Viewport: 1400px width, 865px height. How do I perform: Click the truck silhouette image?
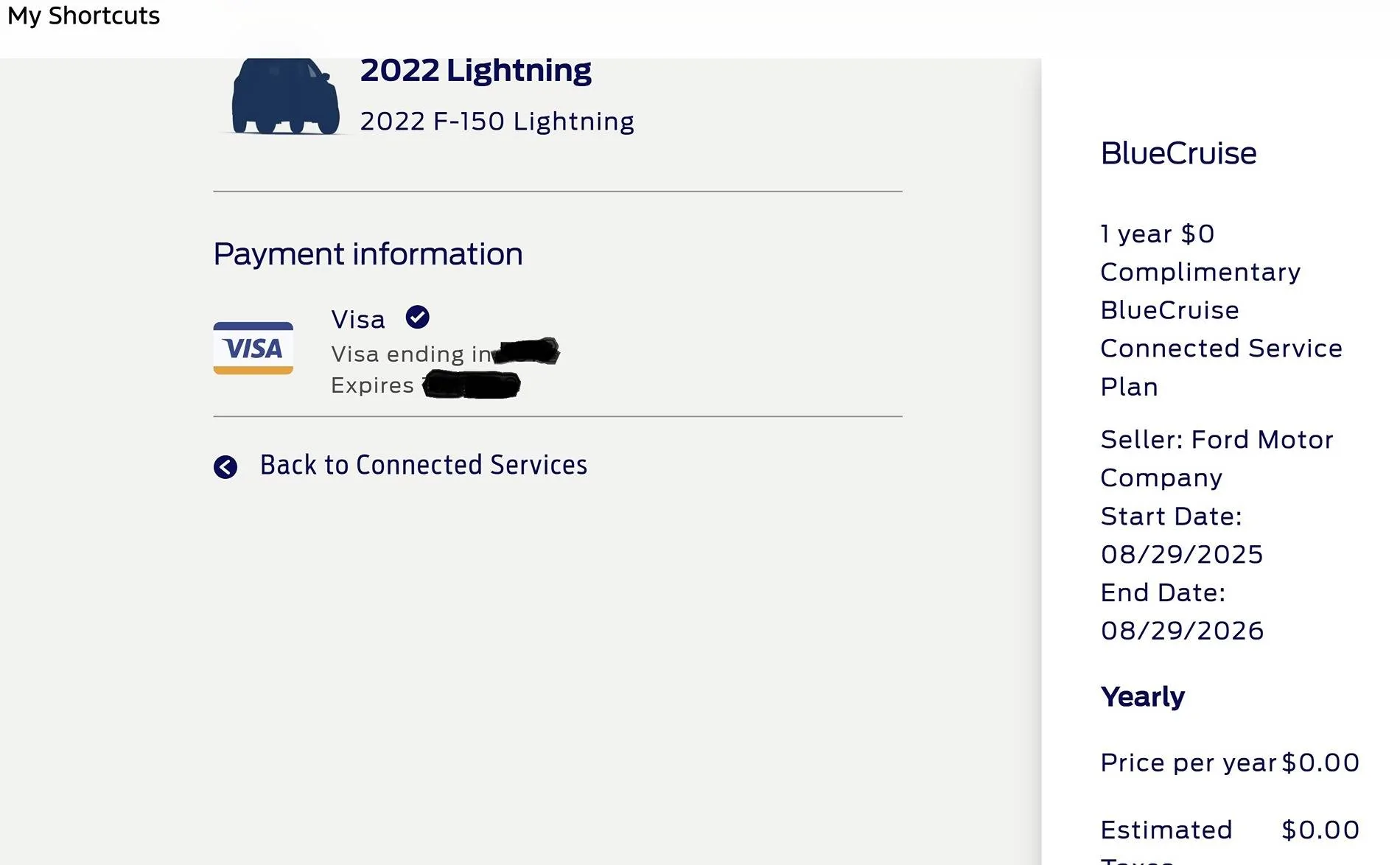point(285,97)
